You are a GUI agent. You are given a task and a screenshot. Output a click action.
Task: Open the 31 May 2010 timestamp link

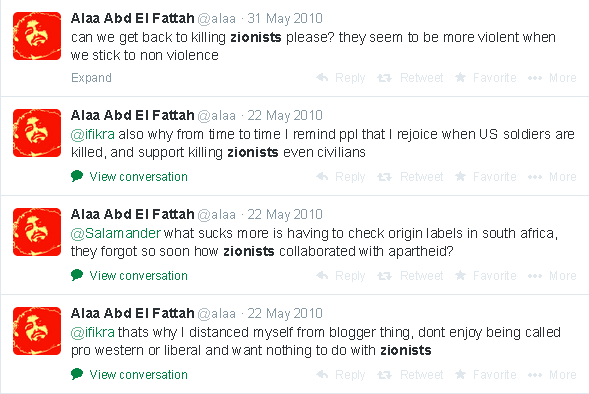tap(285, 18)
